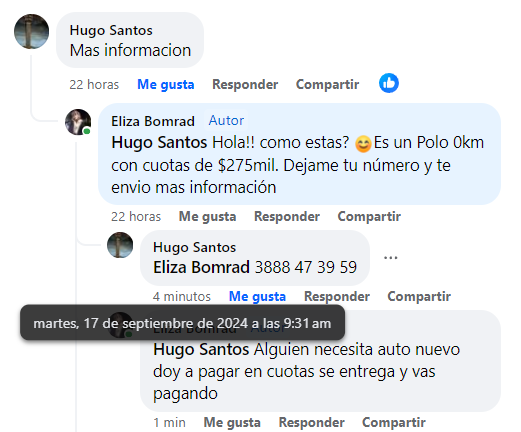This screenshot has width=521, height=432.
Task: Click Responder under the bottom comment
Action: pyautogui.click(x=311, y=422)
